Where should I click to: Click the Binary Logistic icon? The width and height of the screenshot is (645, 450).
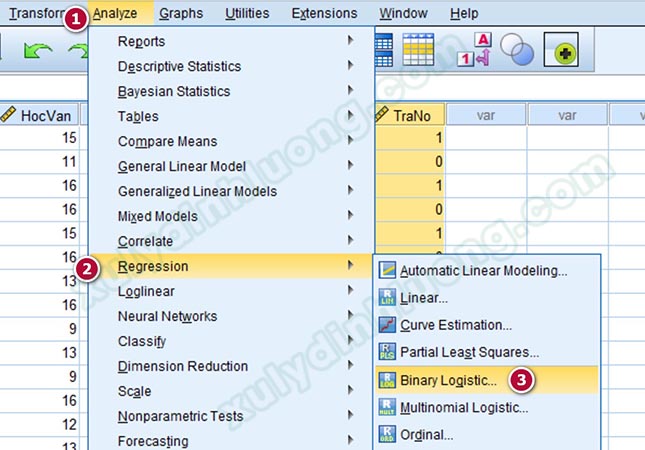click(387, 380)
